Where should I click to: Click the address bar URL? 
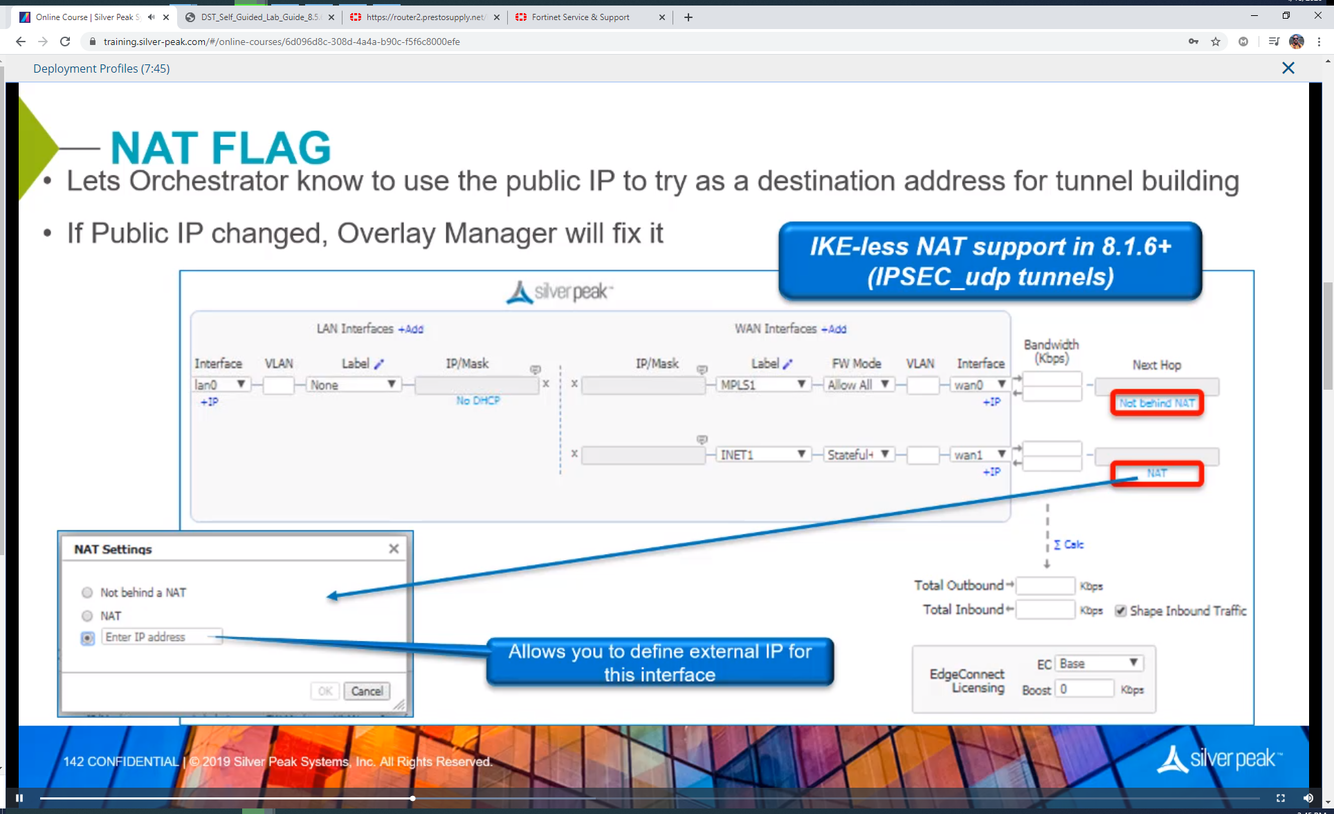tap(281, 42)
